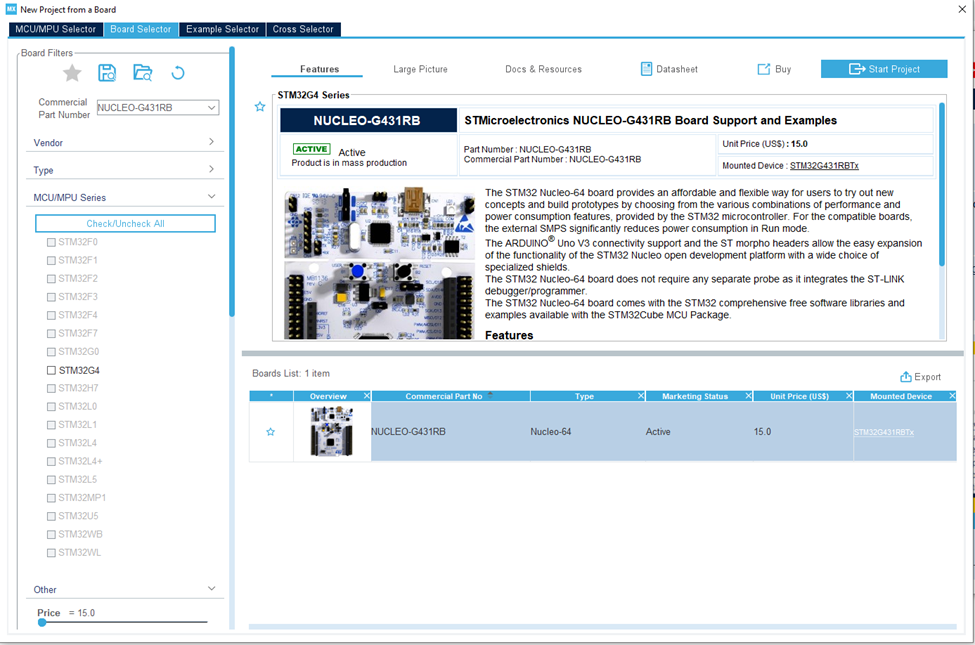Toggle the STM32F1 series checkbox
This screenshot has width=975, height=645.
coord(52,261)
